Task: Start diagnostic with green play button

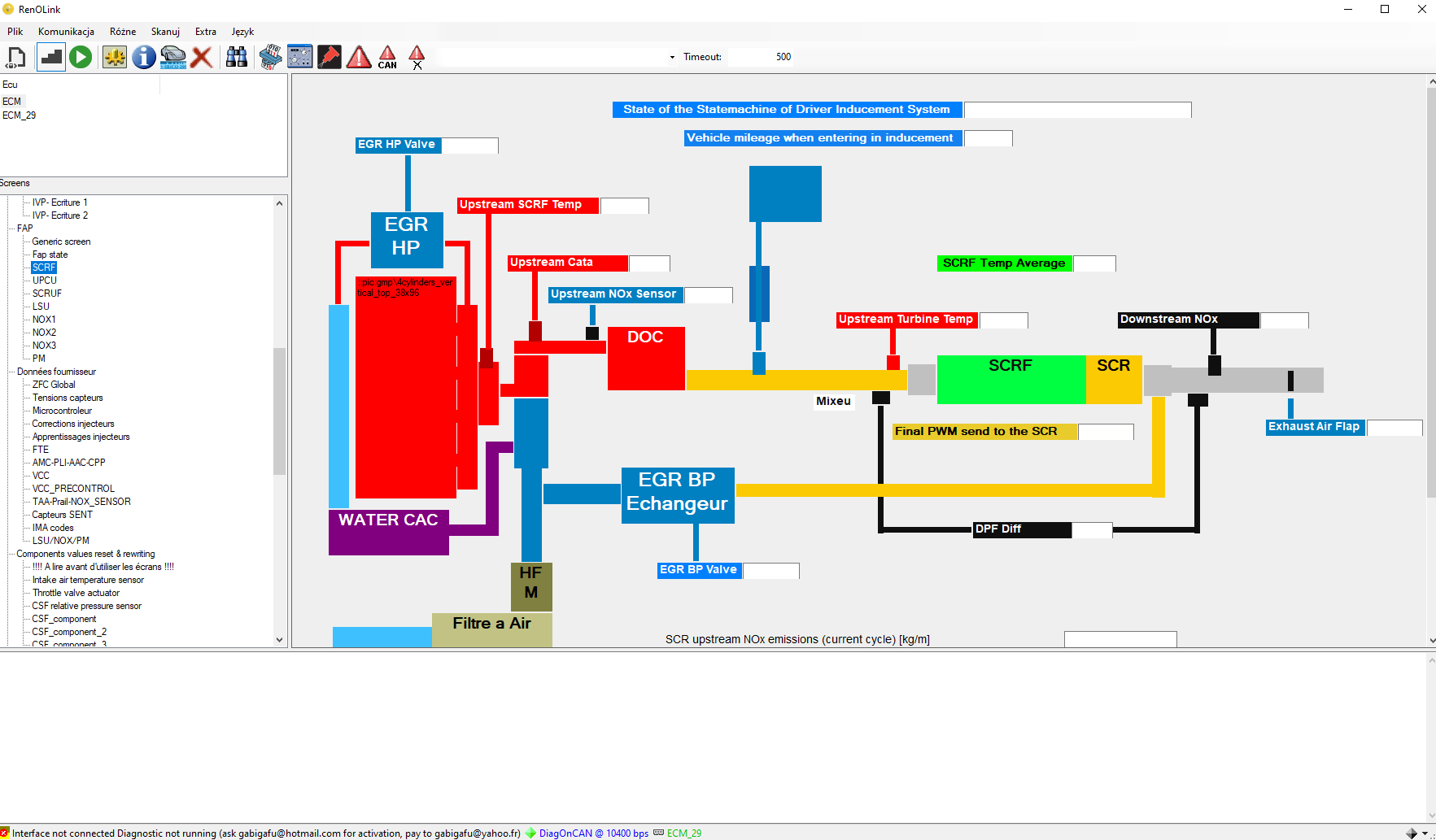Action: (x=81, y=57)
